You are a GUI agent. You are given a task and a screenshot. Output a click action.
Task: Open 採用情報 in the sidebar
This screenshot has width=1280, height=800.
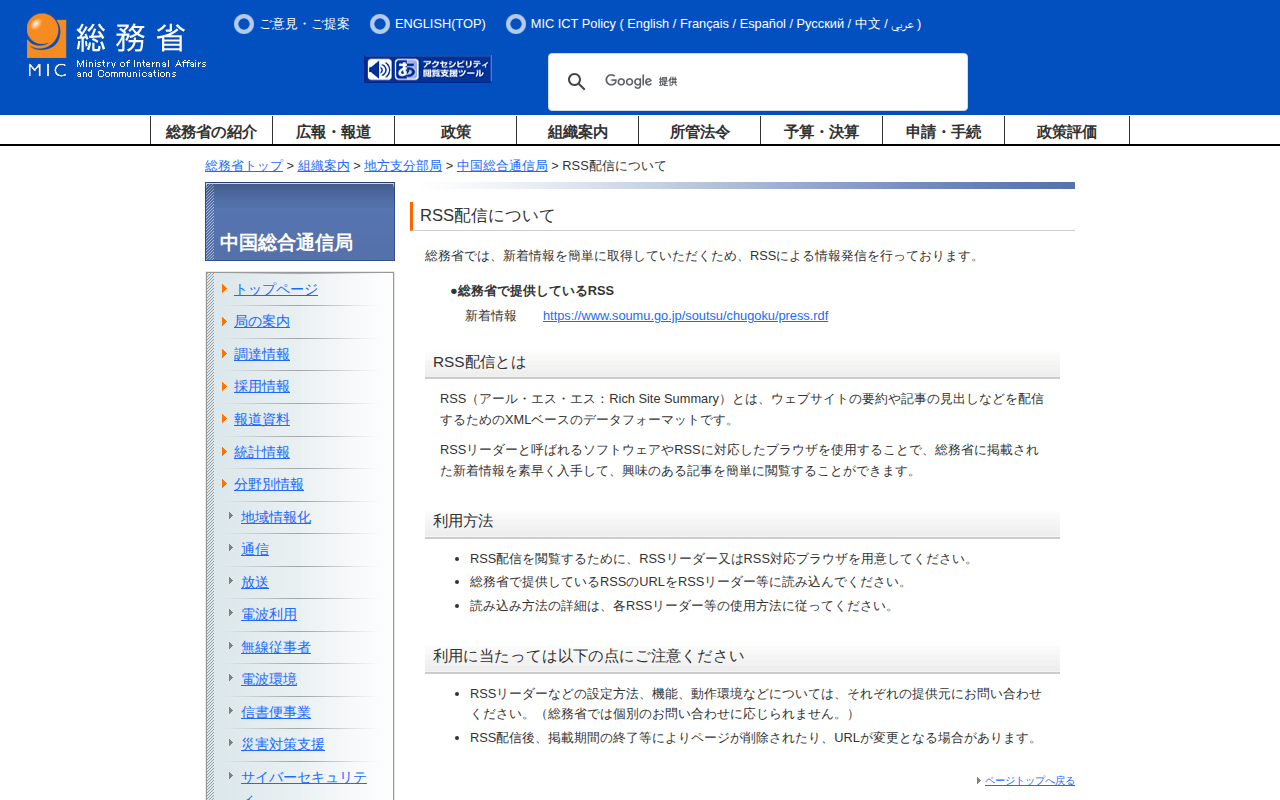coord(261,386)
